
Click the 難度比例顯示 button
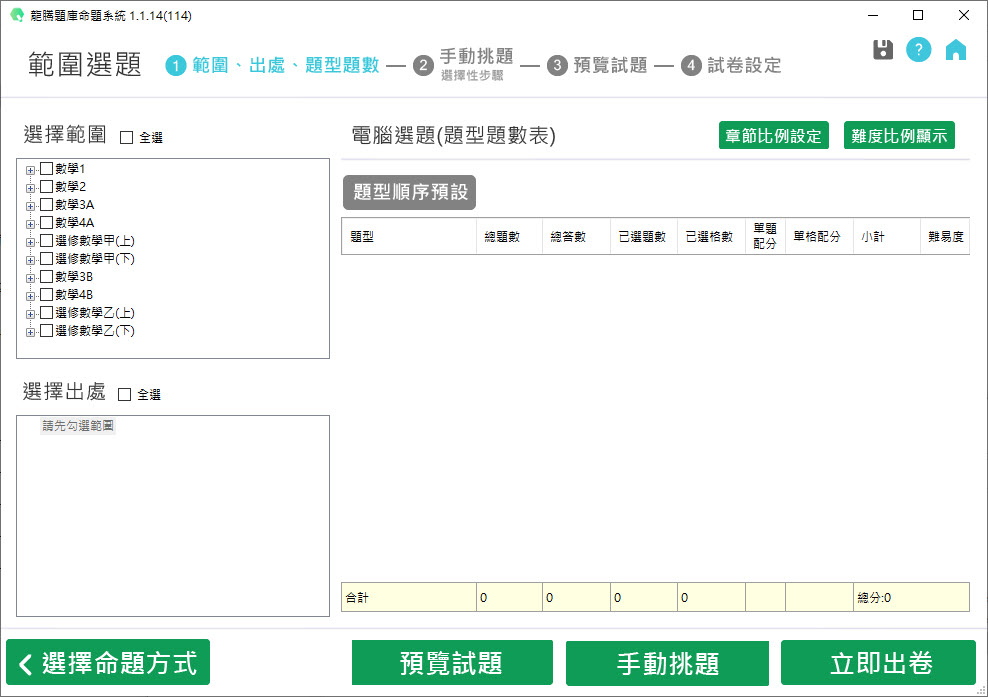pyautogui.click(x=899, y=136)
